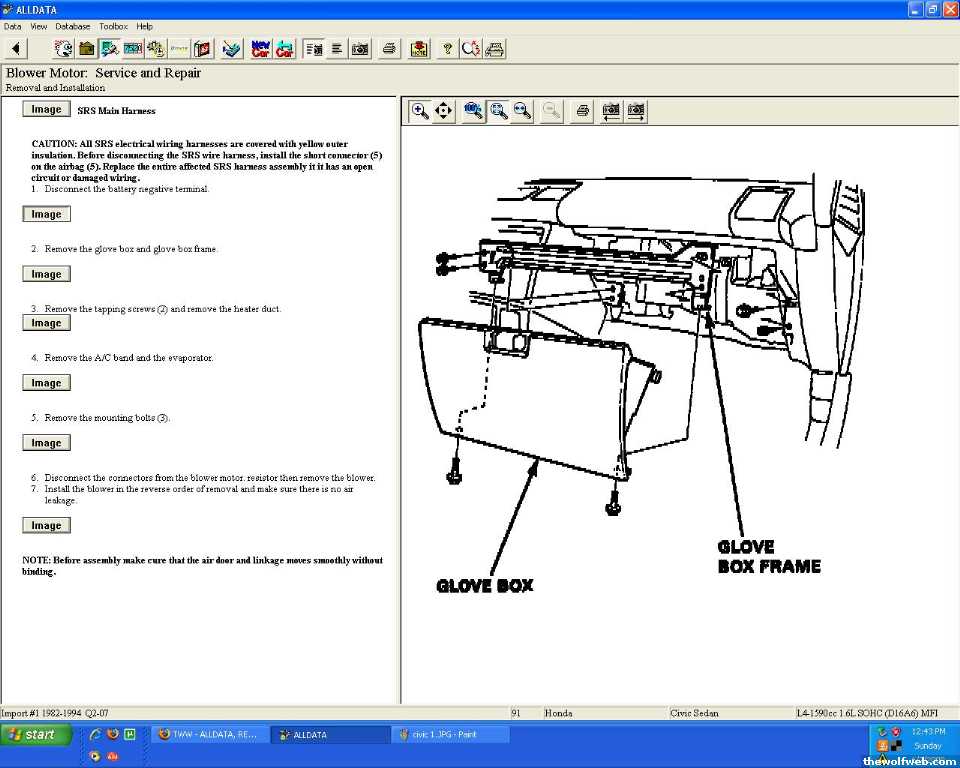Zoom diagram to 100% size

click(473, 111)
